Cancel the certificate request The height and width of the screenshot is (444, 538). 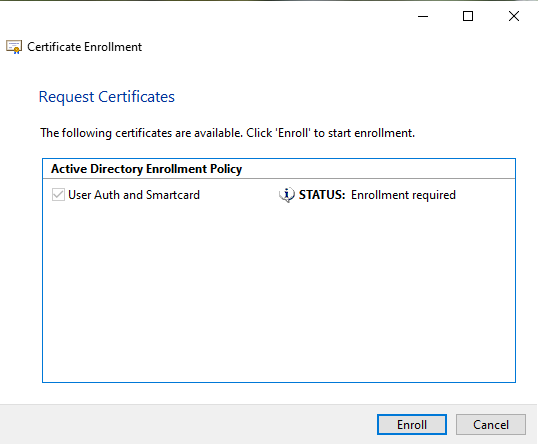click(491, 424)
